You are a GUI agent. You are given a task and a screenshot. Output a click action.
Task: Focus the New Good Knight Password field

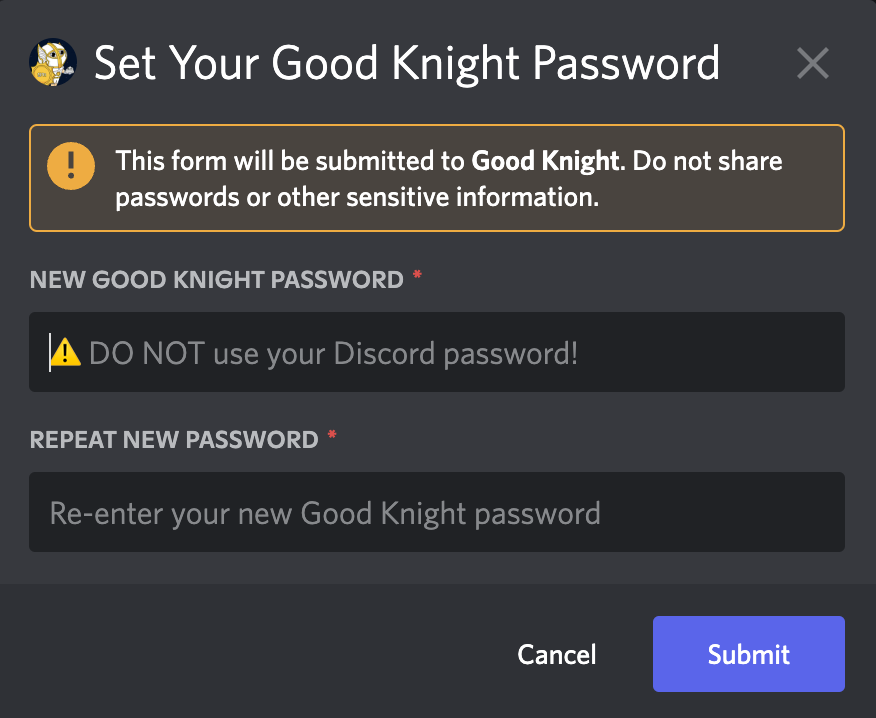click(x=437, y=352)
